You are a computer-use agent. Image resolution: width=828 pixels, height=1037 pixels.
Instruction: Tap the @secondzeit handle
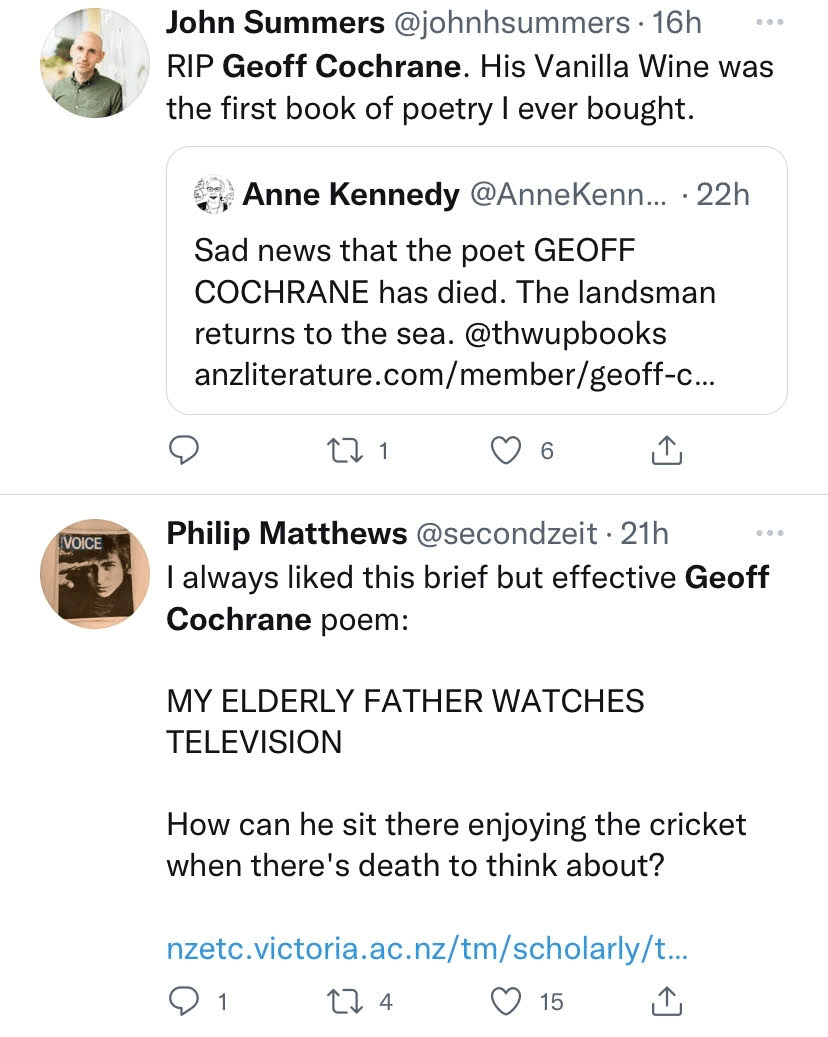click(x=508, y=534)
